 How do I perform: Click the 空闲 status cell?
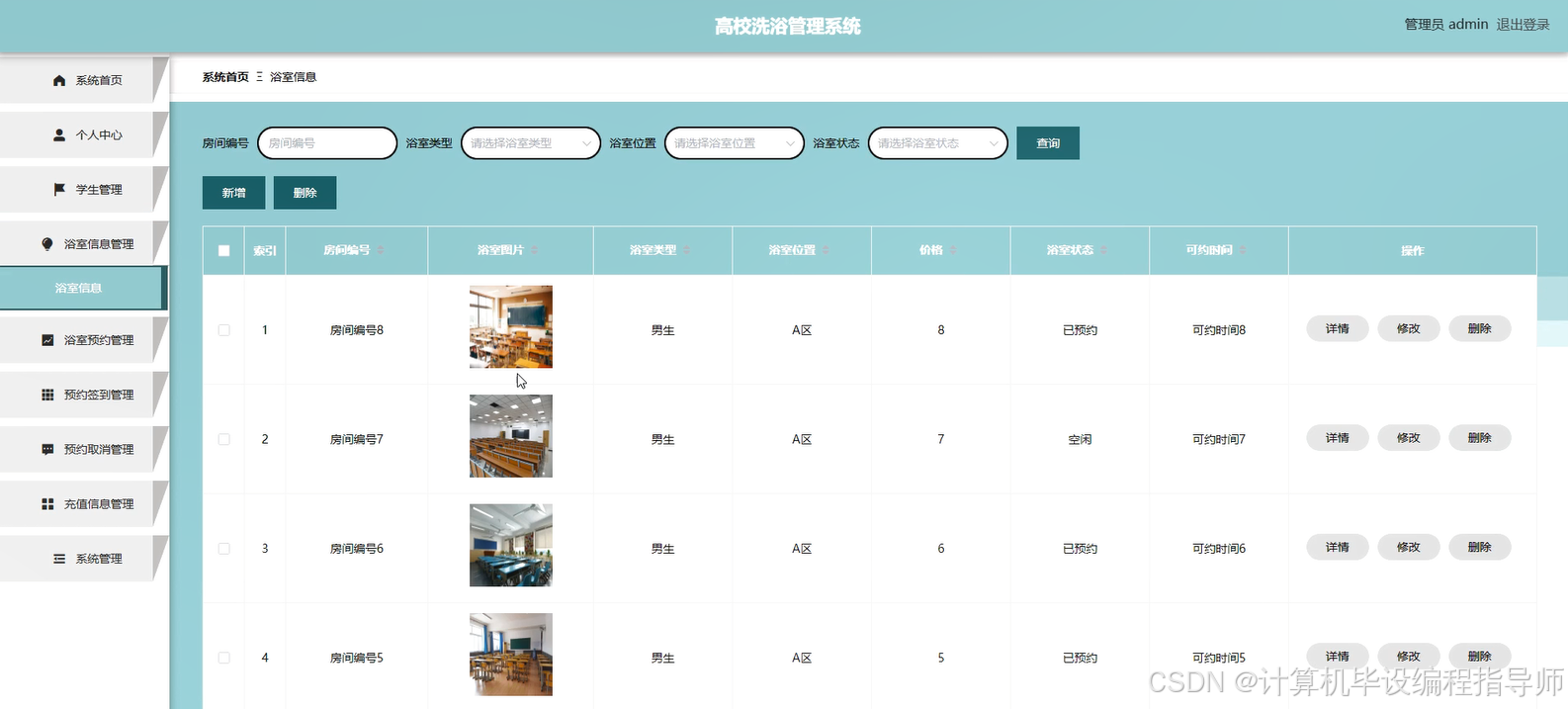[x=1080, y=439]
